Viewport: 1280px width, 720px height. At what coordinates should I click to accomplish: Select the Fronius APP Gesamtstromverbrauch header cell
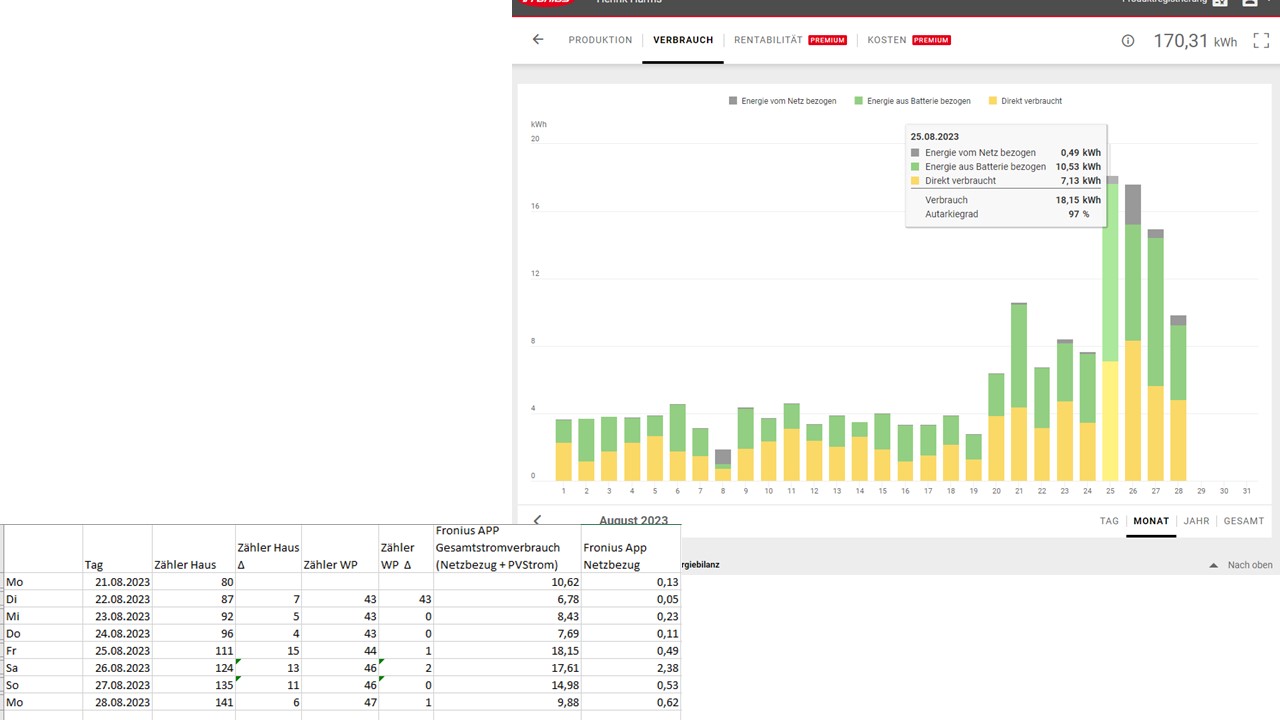click(x=507, y=548)
